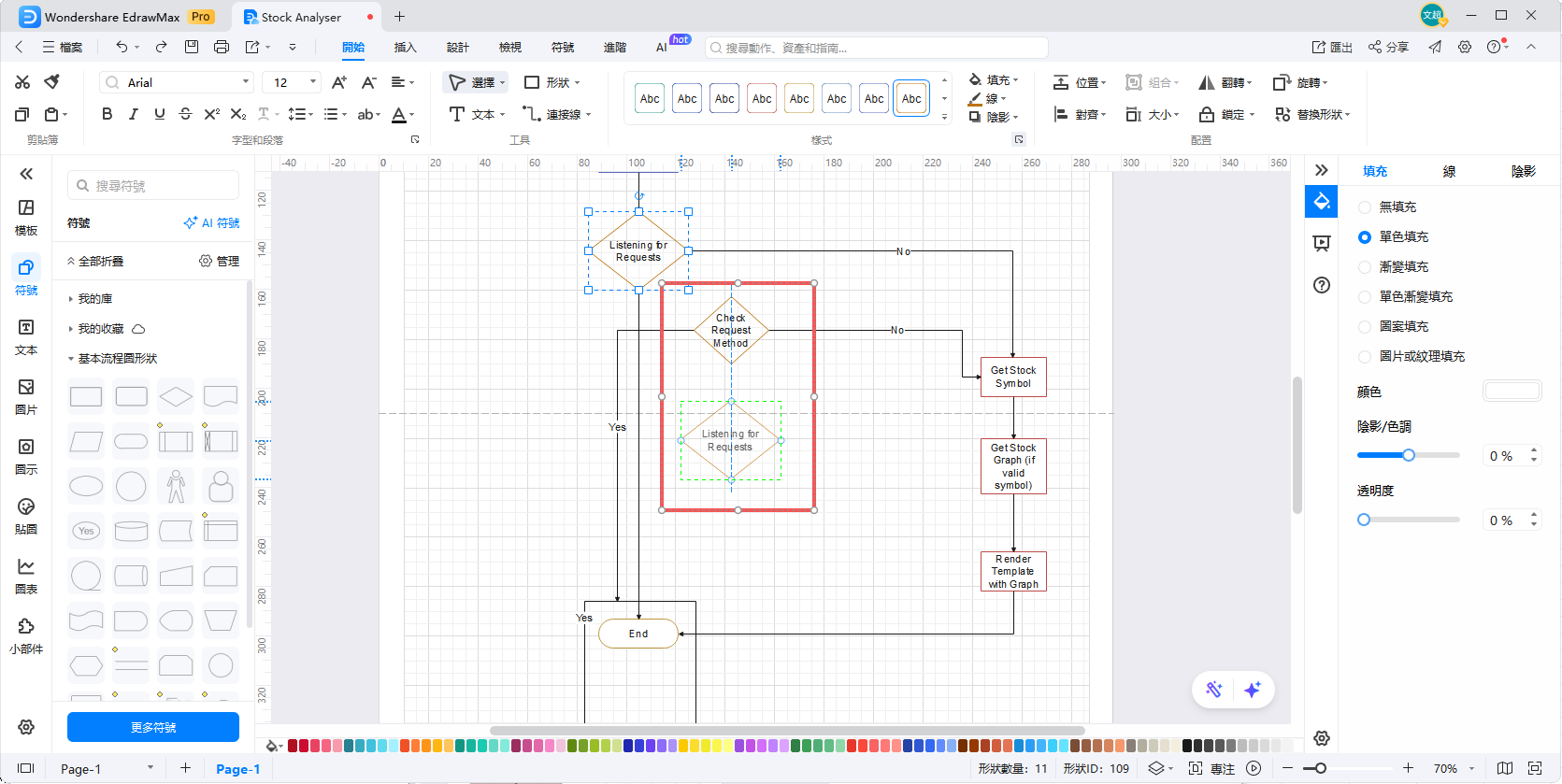Screen dimensions: 1562x784
Task: Select the Pattern Fill radio option
Action: [1365, 327]
